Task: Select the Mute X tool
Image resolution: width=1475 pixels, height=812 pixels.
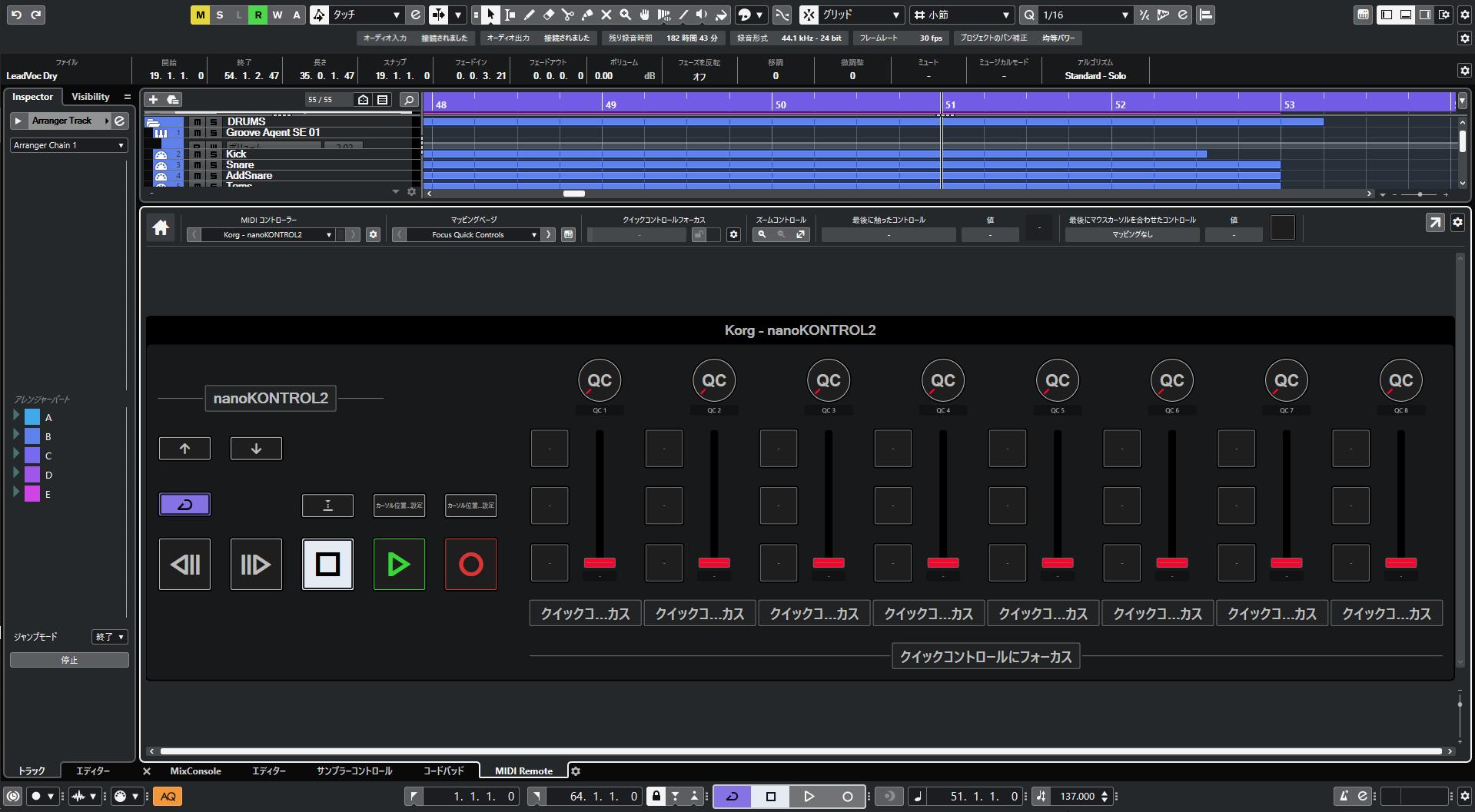Action: tap(606, 15)
